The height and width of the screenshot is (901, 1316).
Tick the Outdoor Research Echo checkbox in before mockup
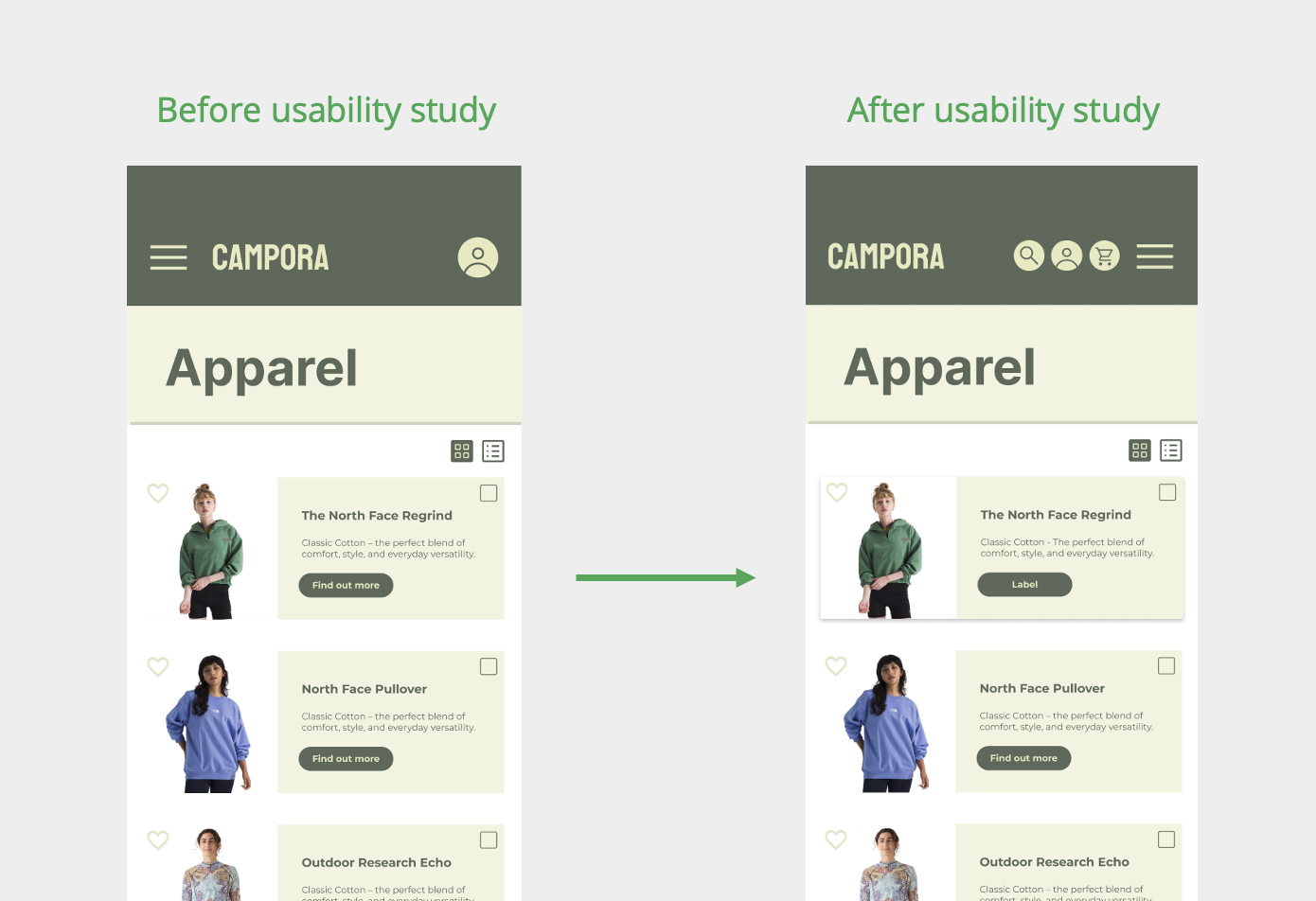489,840
